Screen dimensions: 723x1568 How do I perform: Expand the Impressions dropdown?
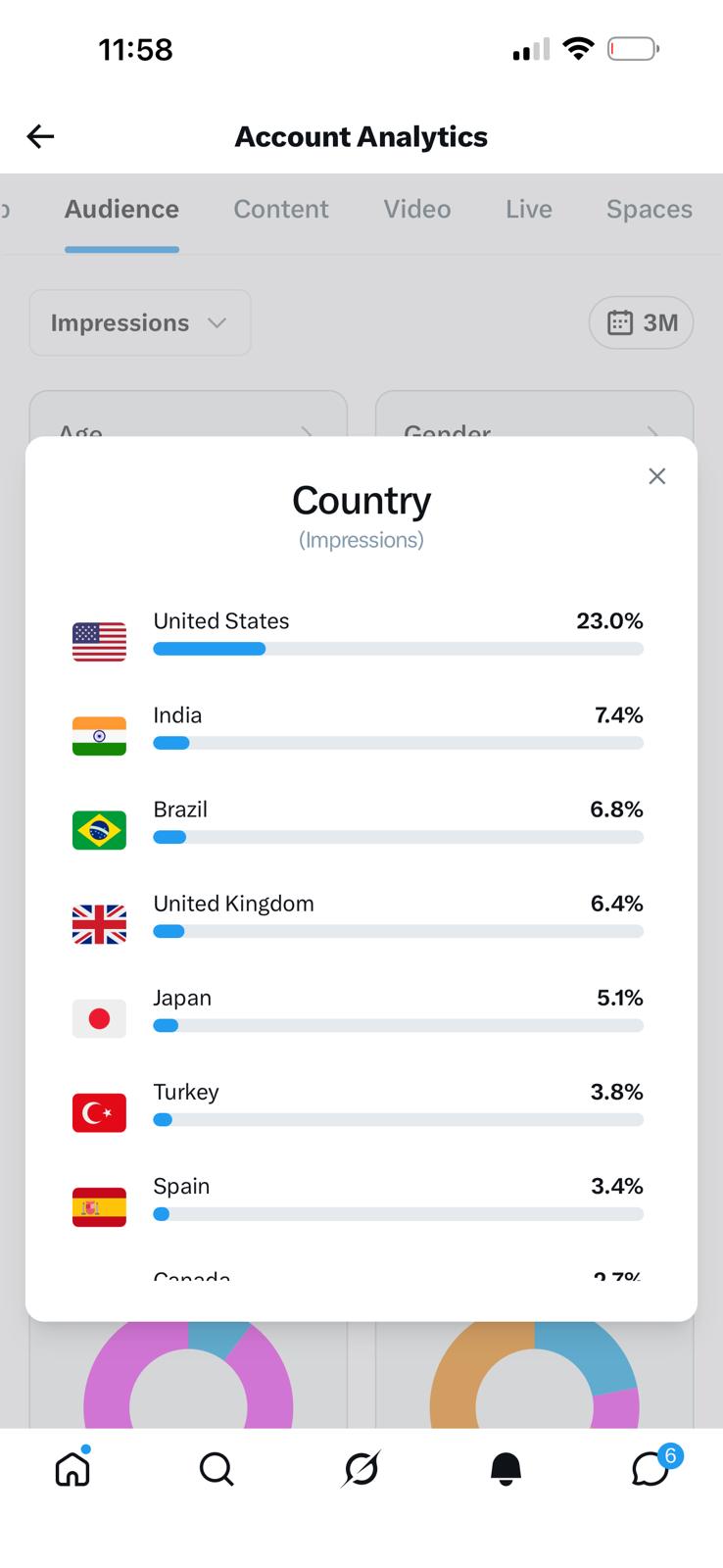pyautogui.click(x=140, y=322)
